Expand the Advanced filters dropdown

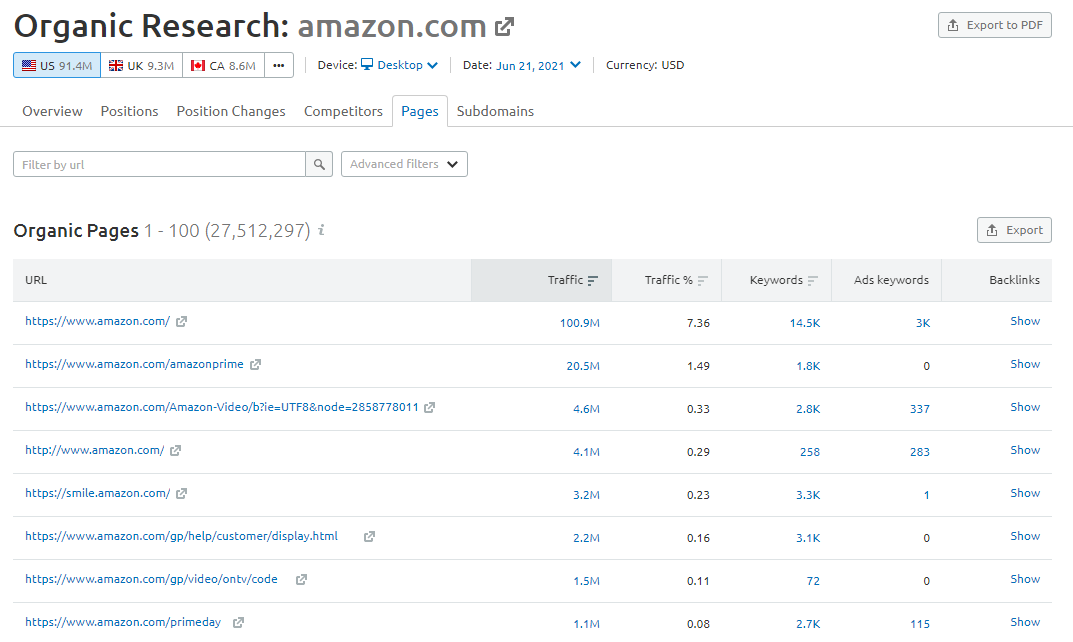(x=404, y=164)
